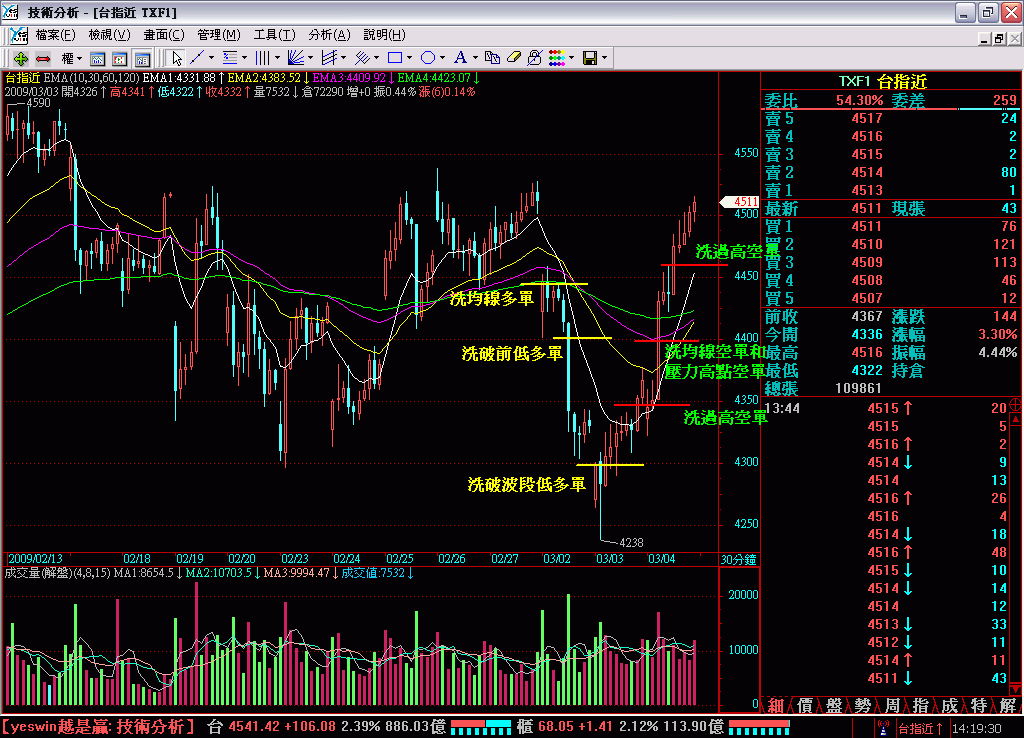Click the floppy disk save icon
1024x738 pixels.
[x=590, y=59]
